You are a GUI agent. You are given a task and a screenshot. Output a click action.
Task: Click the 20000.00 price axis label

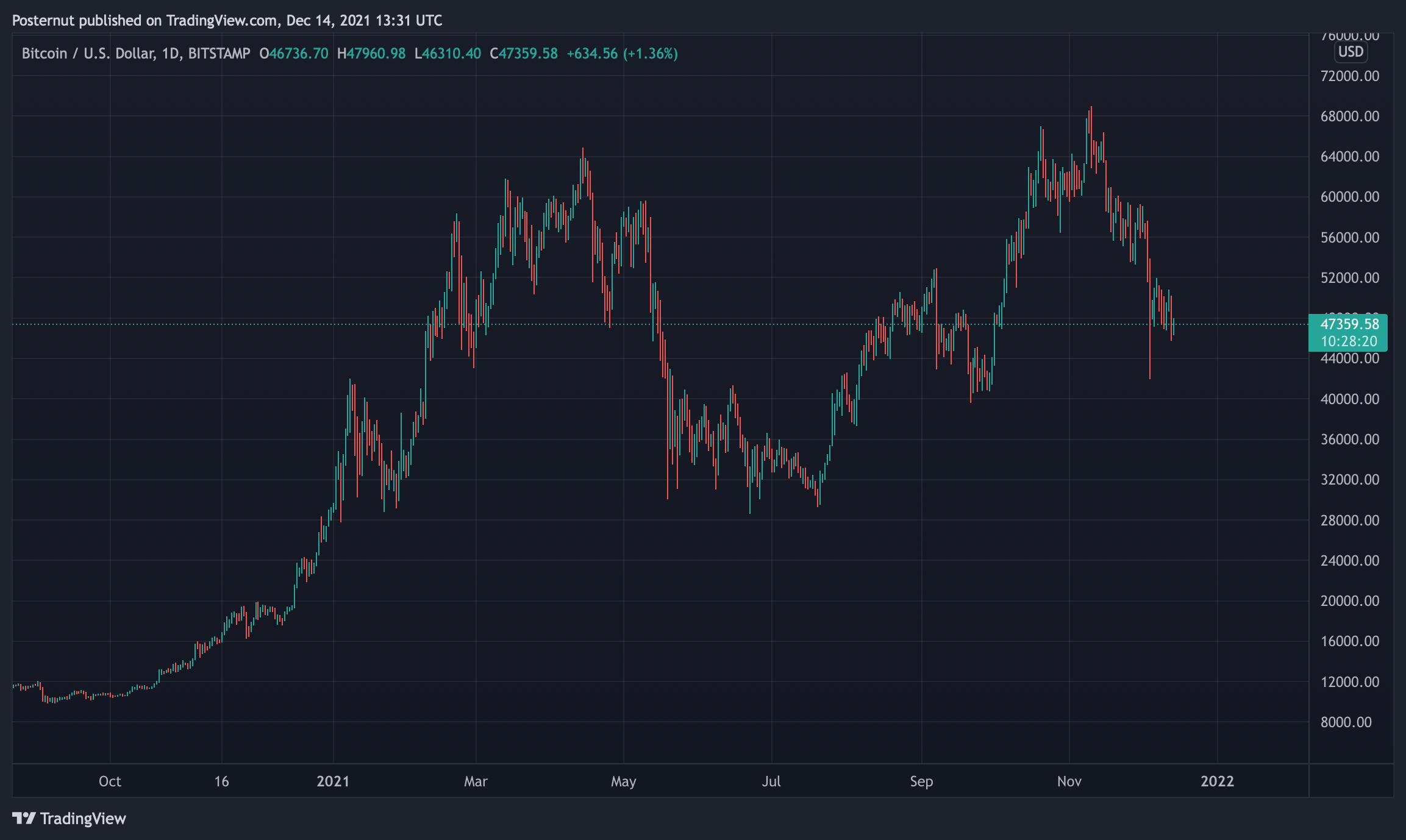pyautogui.click(x=1349, y=601)
